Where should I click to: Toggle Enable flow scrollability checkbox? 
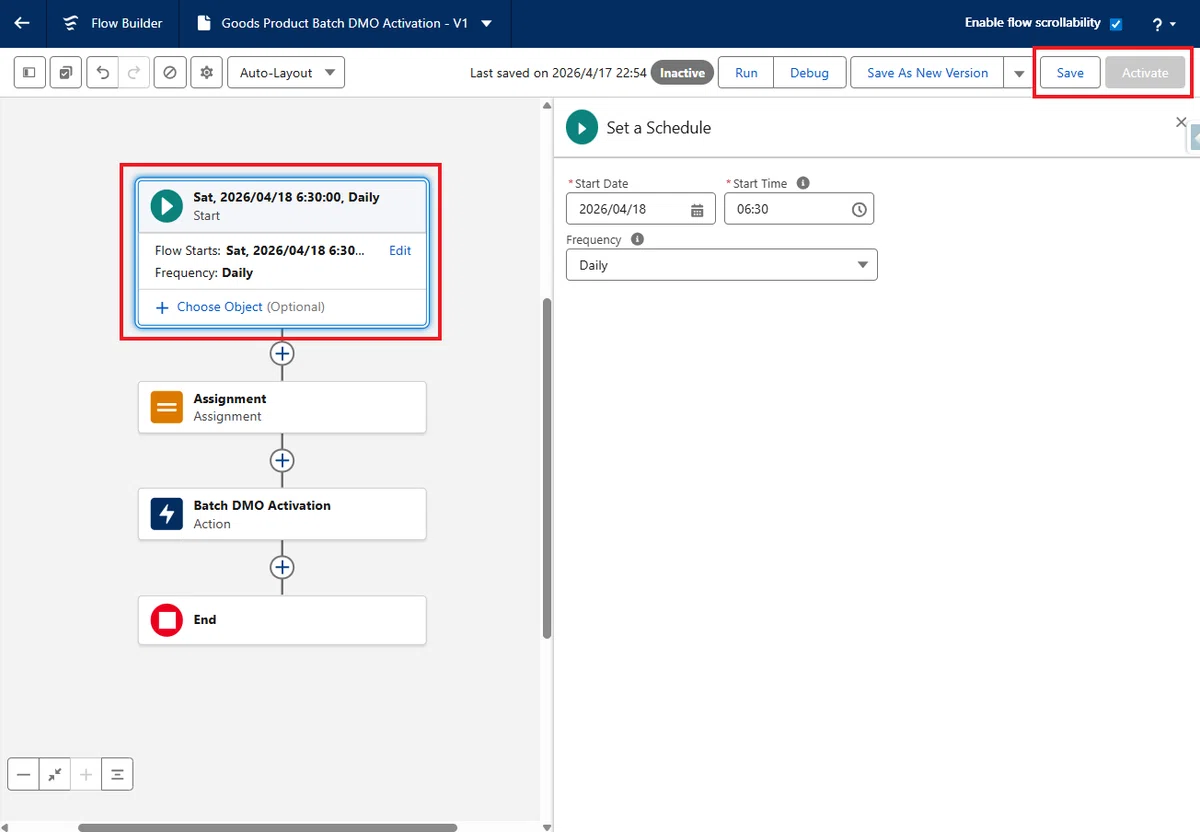(1116, 24)
